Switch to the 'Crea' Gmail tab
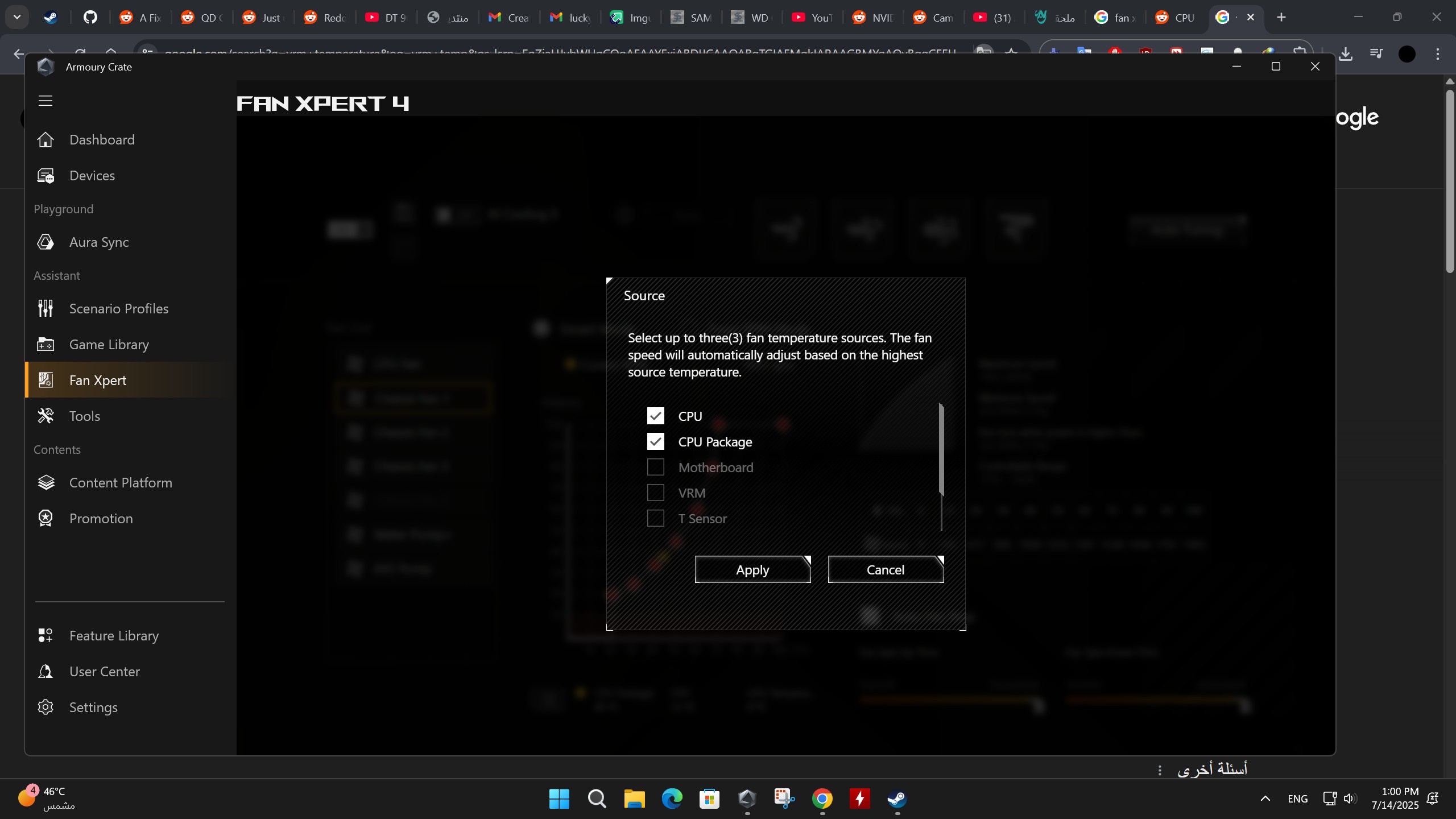The image size is (1456, 819). 509,18
